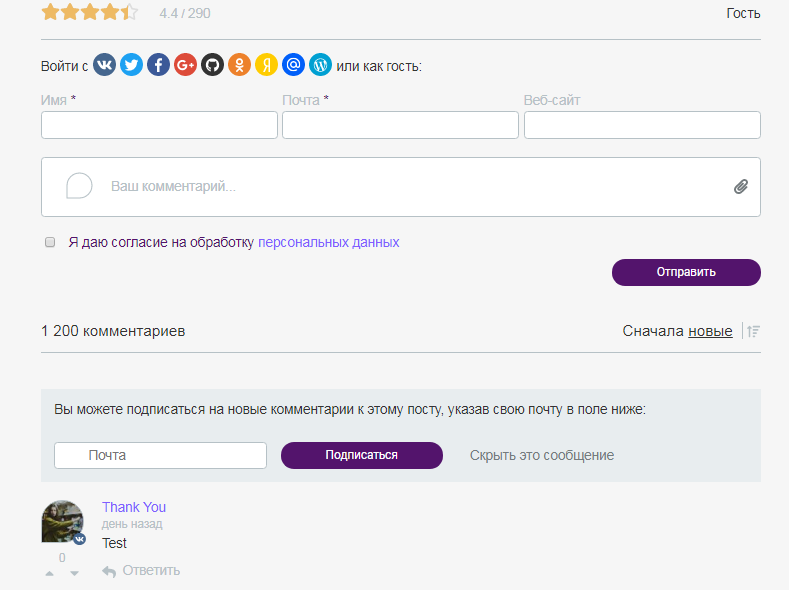The image size is (789, 590).
Task: Log in with the Yandex icon
Action: (266, 65)
